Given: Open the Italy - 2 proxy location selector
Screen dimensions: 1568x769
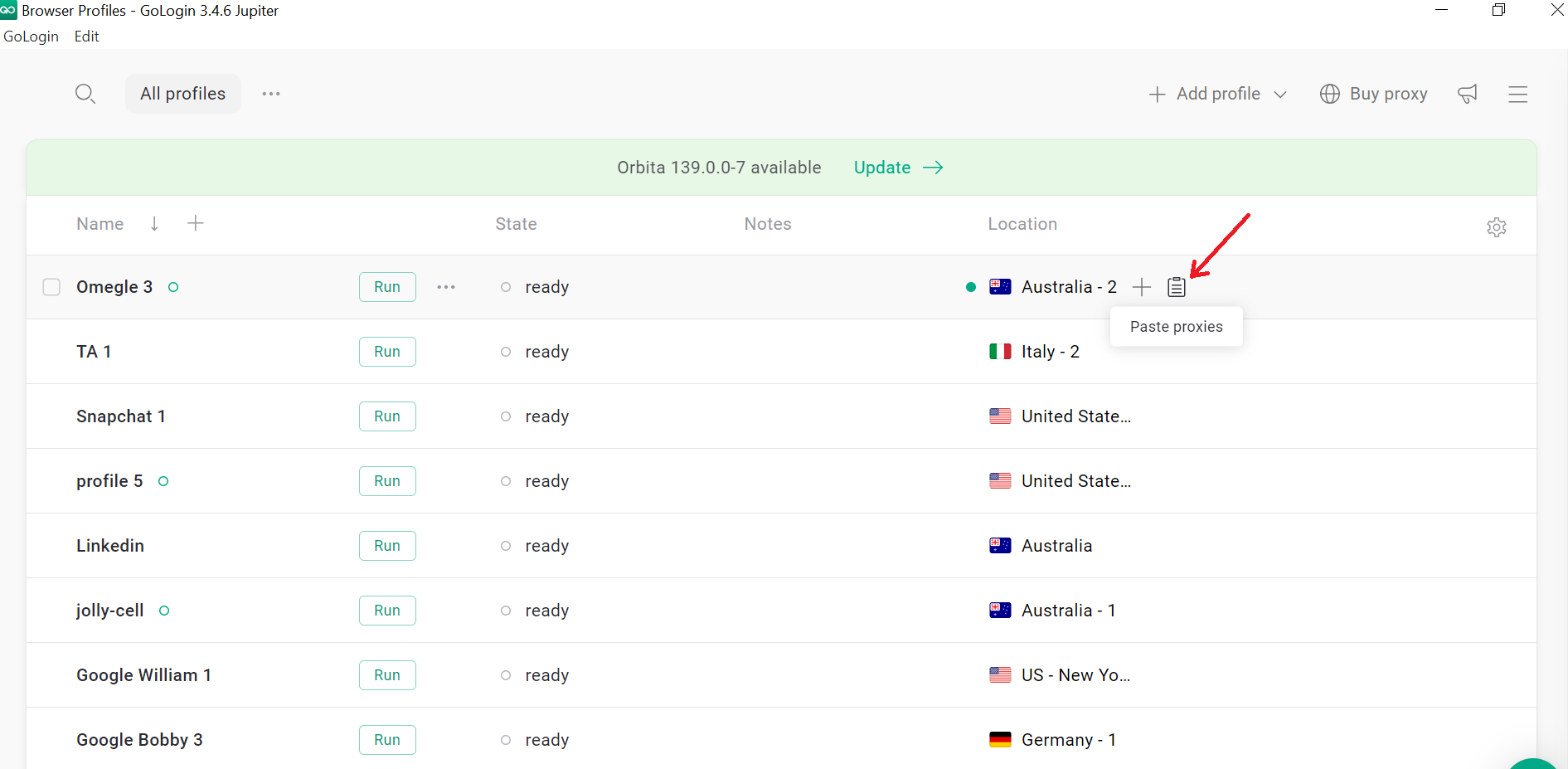Looking at the screenshot, I should 1049,352.
